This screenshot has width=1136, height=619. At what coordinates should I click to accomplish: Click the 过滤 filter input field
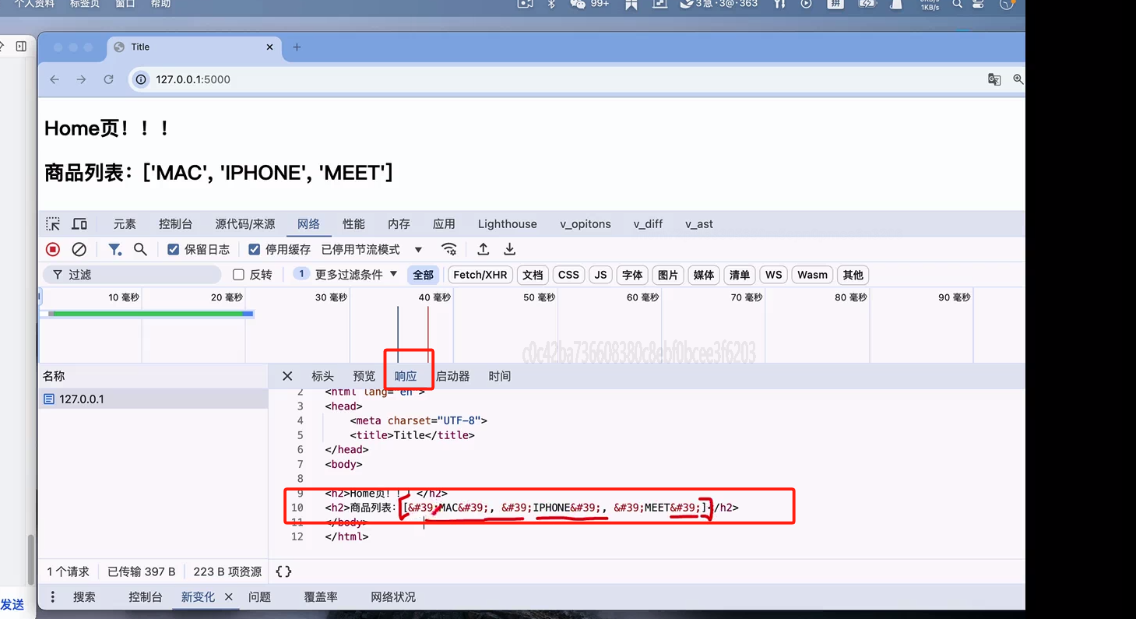point(133,275)
